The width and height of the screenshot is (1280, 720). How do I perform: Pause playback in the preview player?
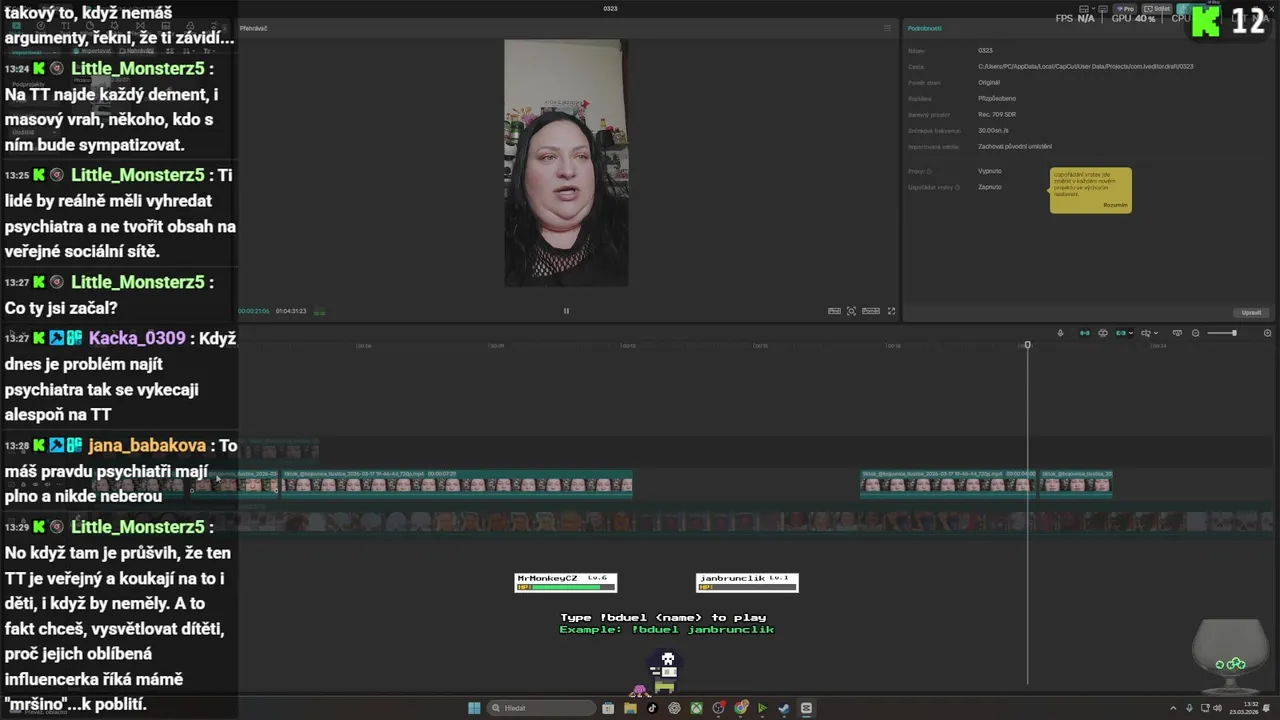click(x=566, y=311)
